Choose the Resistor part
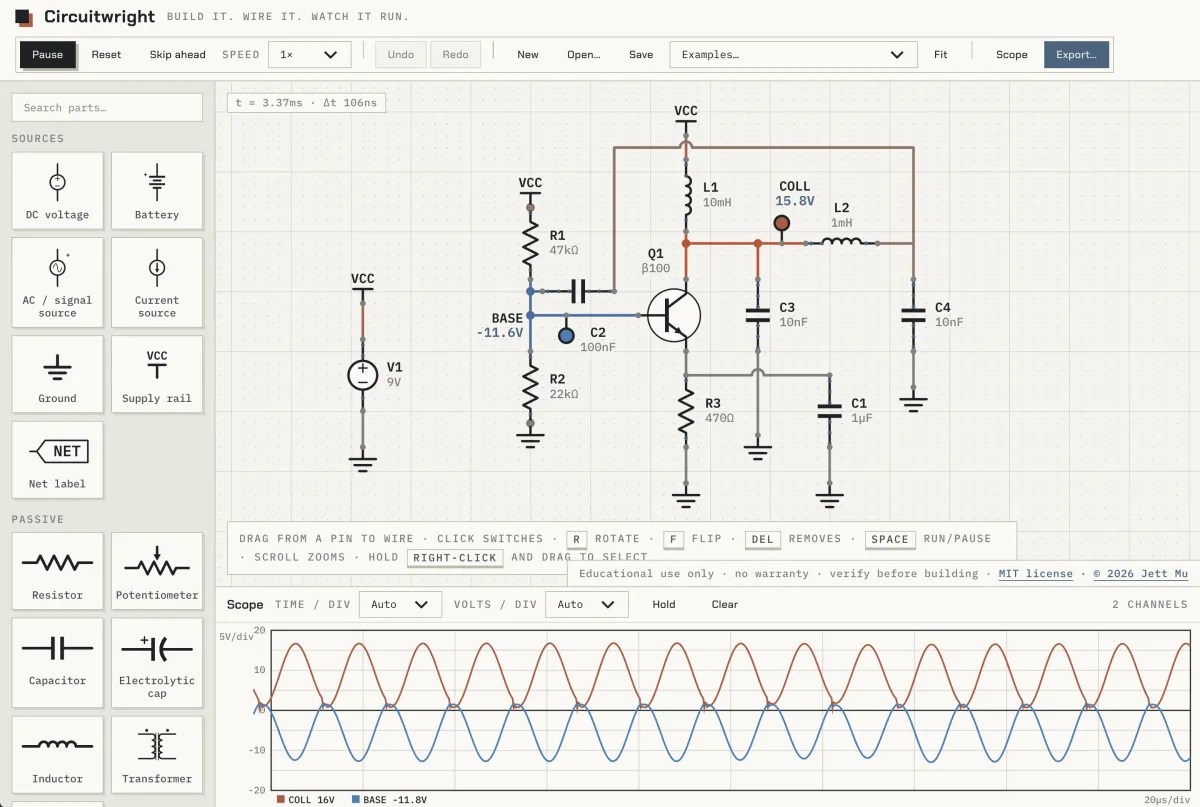This screenshot has height=807, width=1200. tap(57, 571)
